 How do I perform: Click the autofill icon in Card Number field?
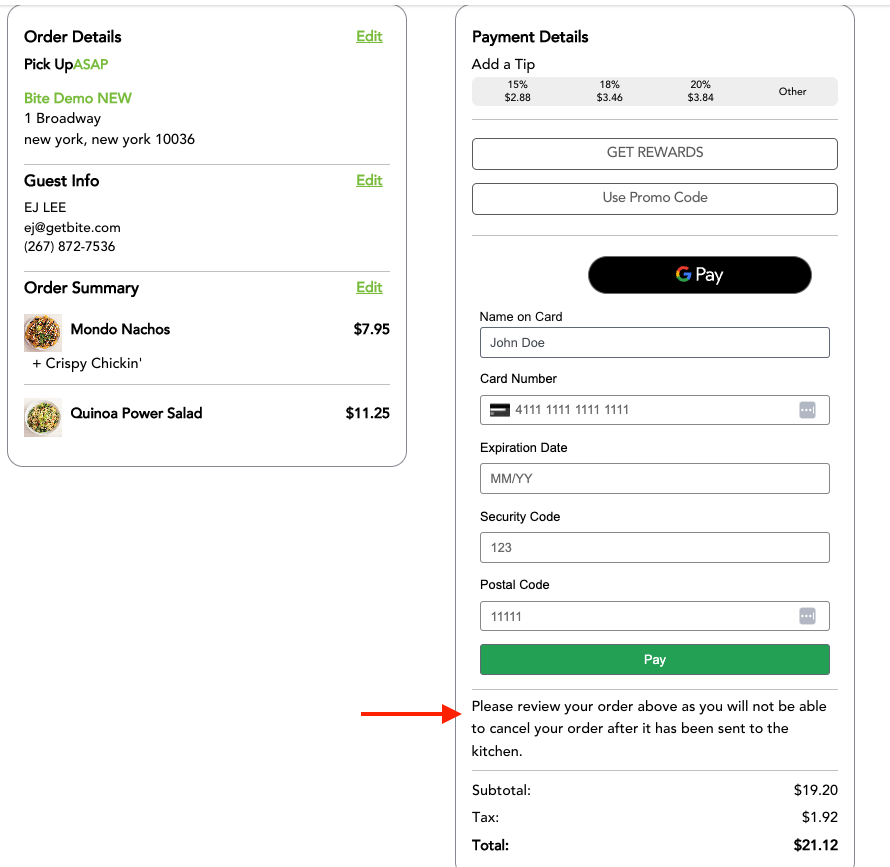(807, 410)
